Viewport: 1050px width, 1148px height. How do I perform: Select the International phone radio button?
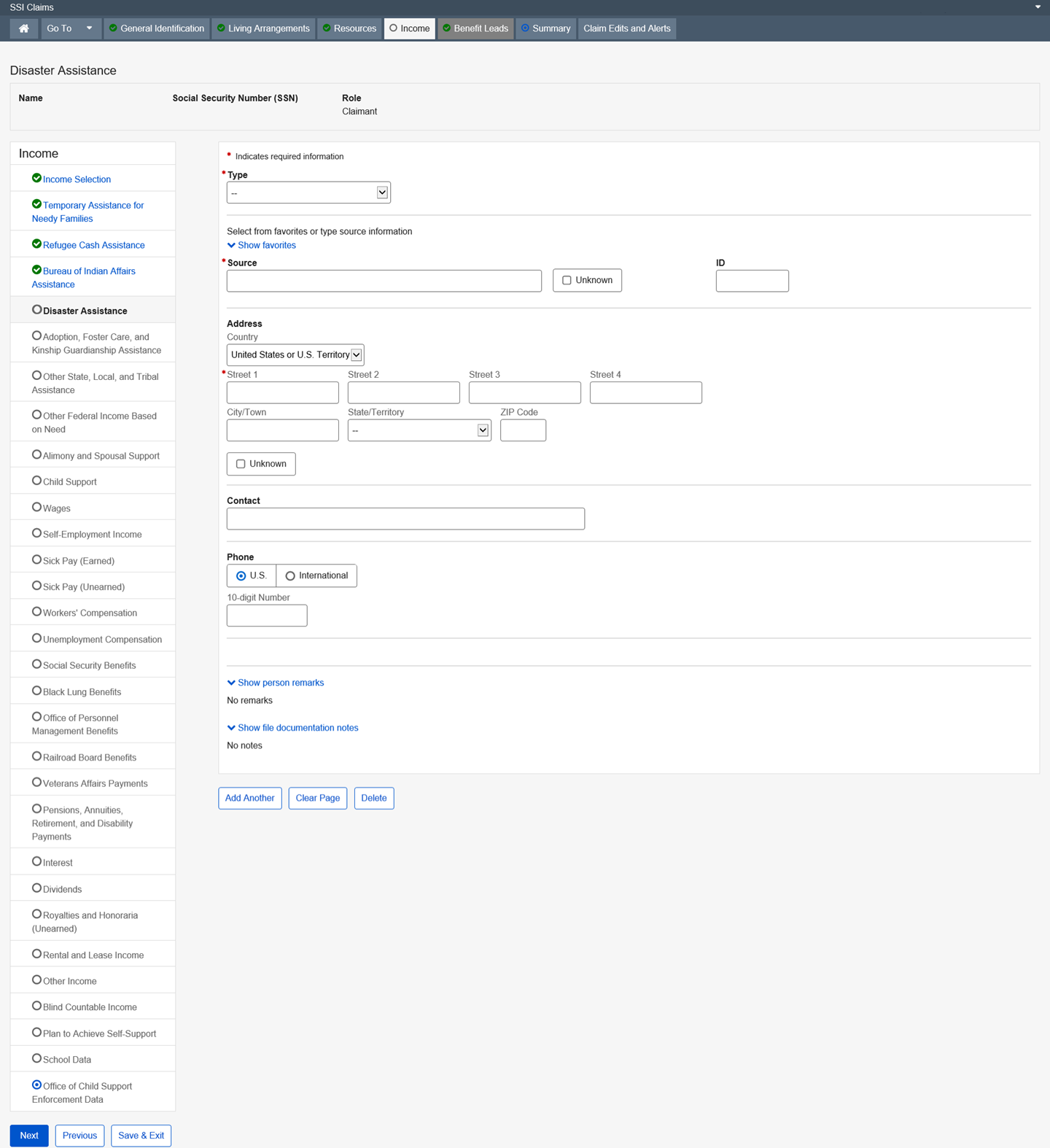click(290, 575)
